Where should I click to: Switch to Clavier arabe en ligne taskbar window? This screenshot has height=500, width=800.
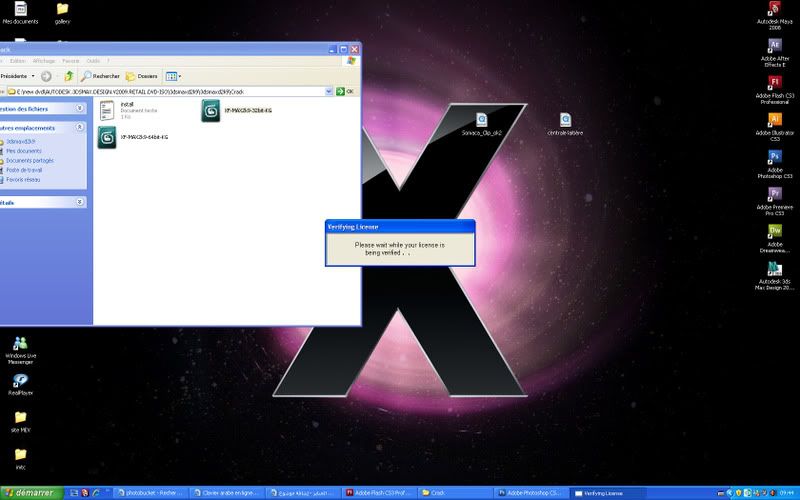[x=226, y=493]
